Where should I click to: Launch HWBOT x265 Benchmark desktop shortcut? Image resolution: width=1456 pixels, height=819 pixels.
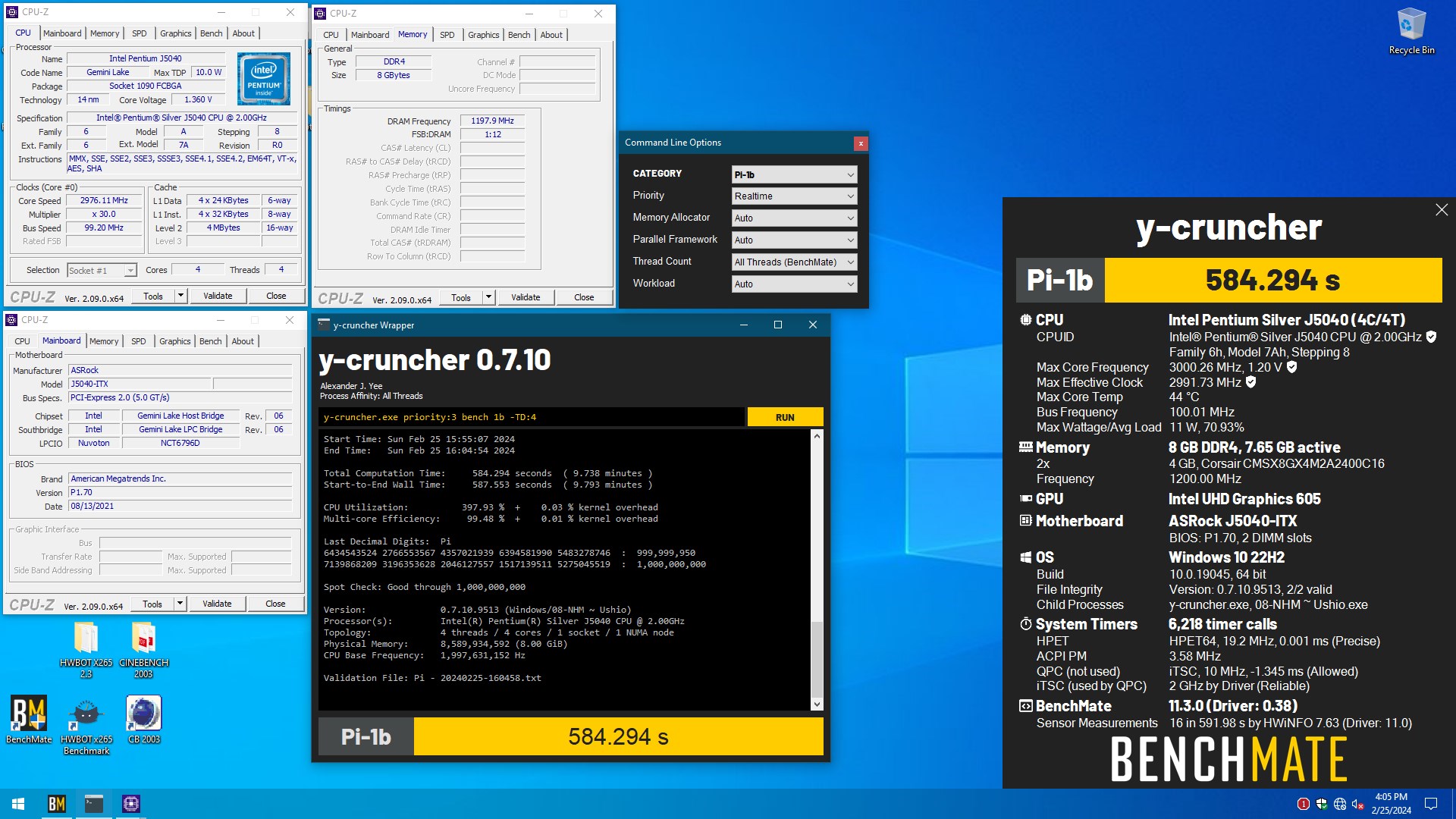86,726
